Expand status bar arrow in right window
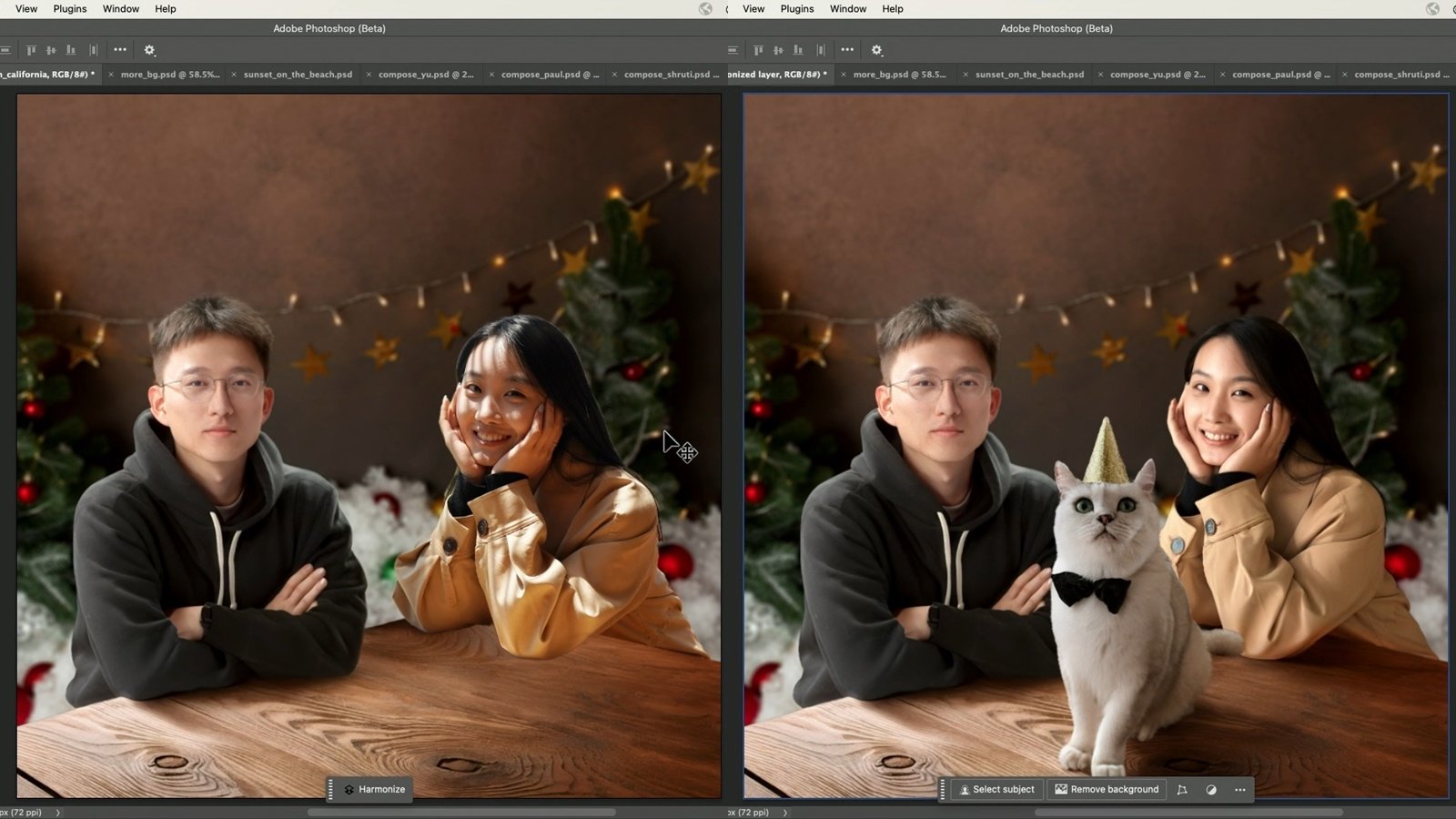The height and width of the screenshot is (819, 1456). pos(785,813)
